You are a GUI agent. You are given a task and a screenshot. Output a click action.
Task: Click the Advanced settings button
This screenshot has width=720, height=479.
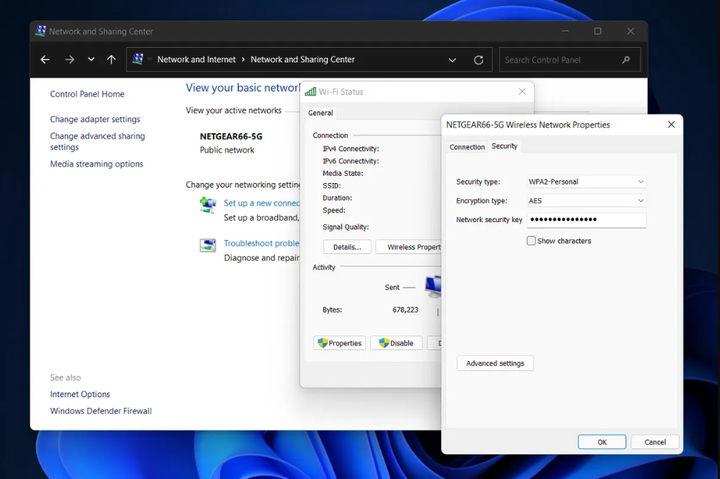pos(495,363)
